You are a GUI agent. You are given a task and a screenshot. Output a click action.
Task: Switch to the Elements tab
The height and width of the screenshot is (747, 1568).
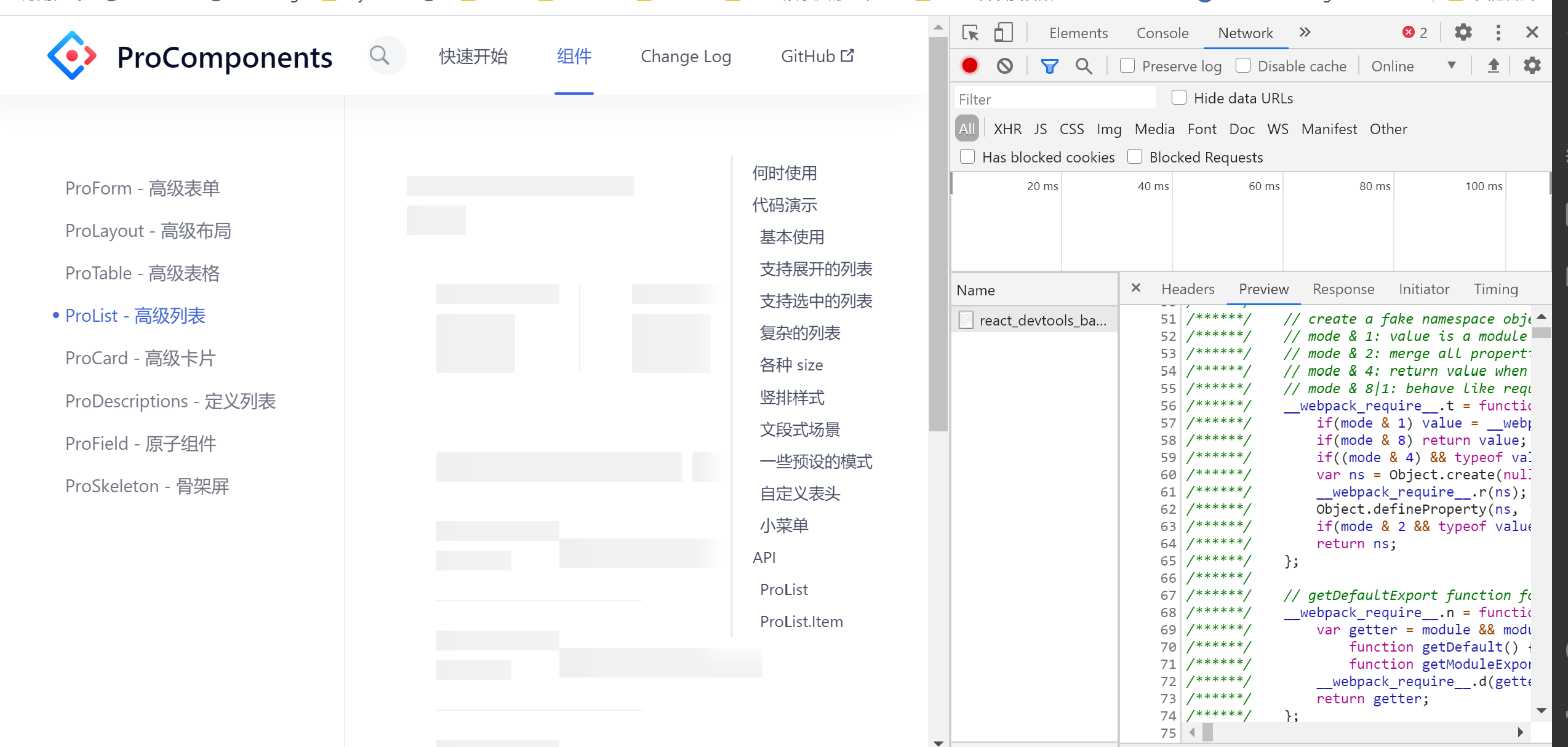point(1078,33)
